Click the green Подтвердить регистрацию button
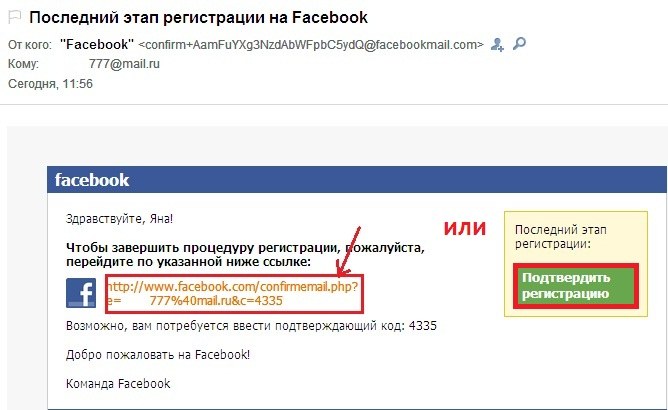 pos(576,286)
